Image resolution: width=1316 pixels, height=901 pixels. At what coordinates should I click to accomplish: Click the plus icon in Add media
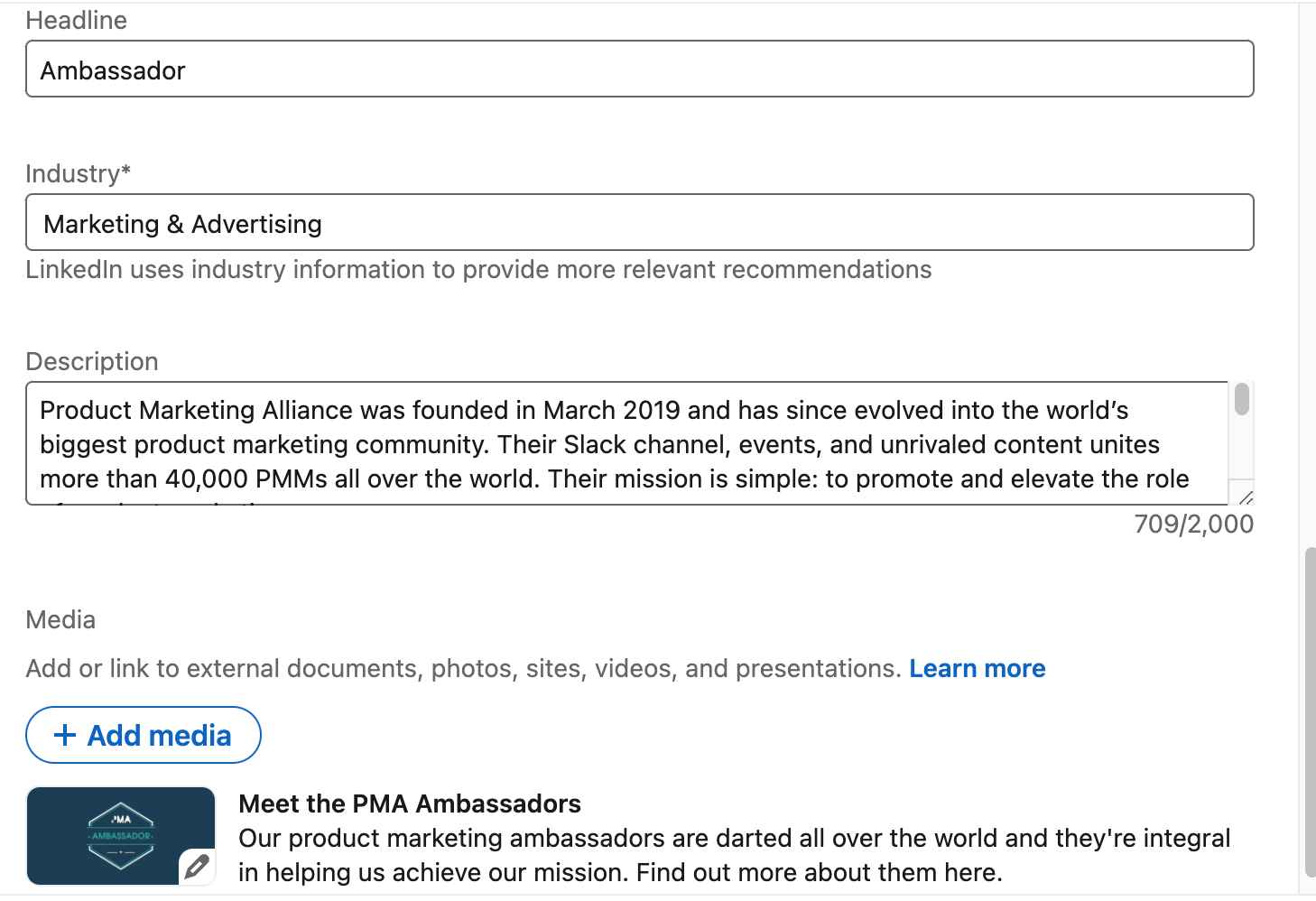[65, 735]
